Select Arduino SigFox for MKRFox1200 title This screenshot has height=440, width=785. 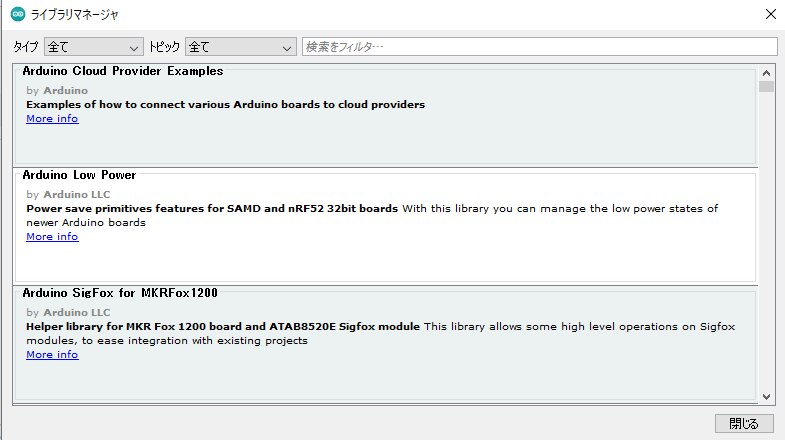pyautogui.click(x=120, y=293)
